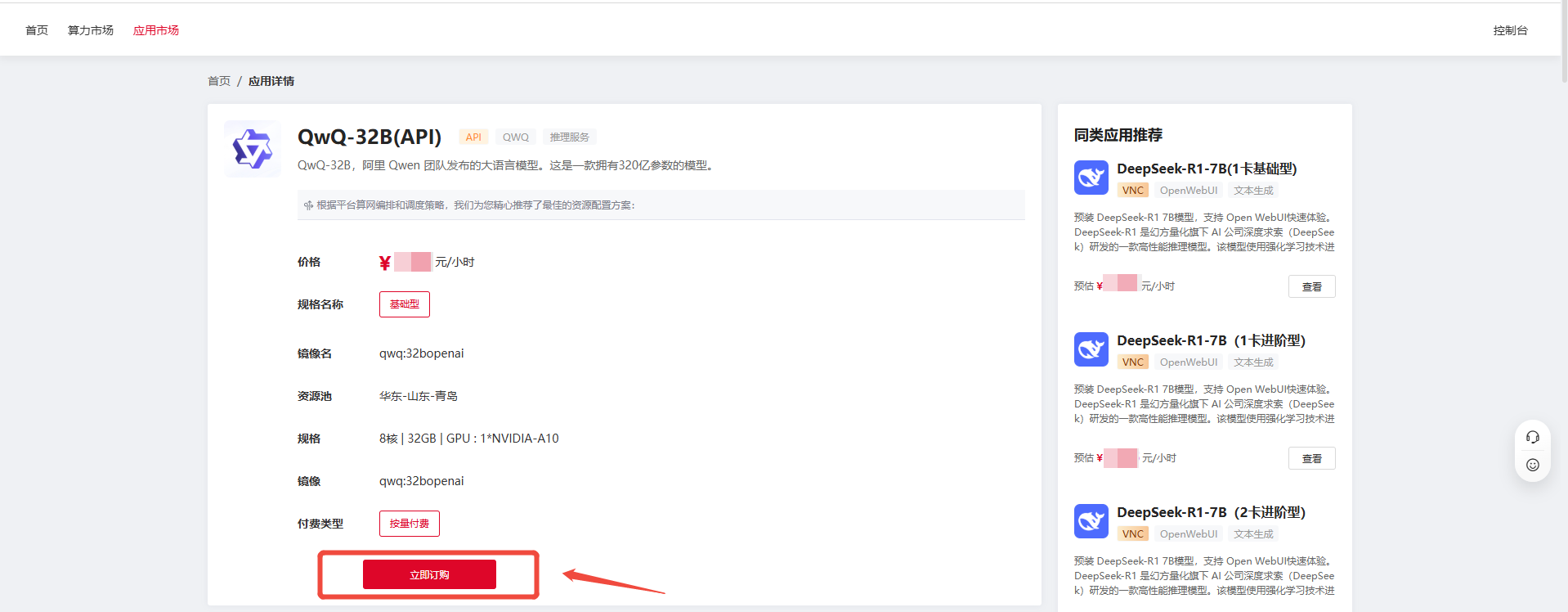The width and height of the screenshot is (1568, 612).
Task: Click the QWQ tag beside the title
Action: (x=516, y=137)
